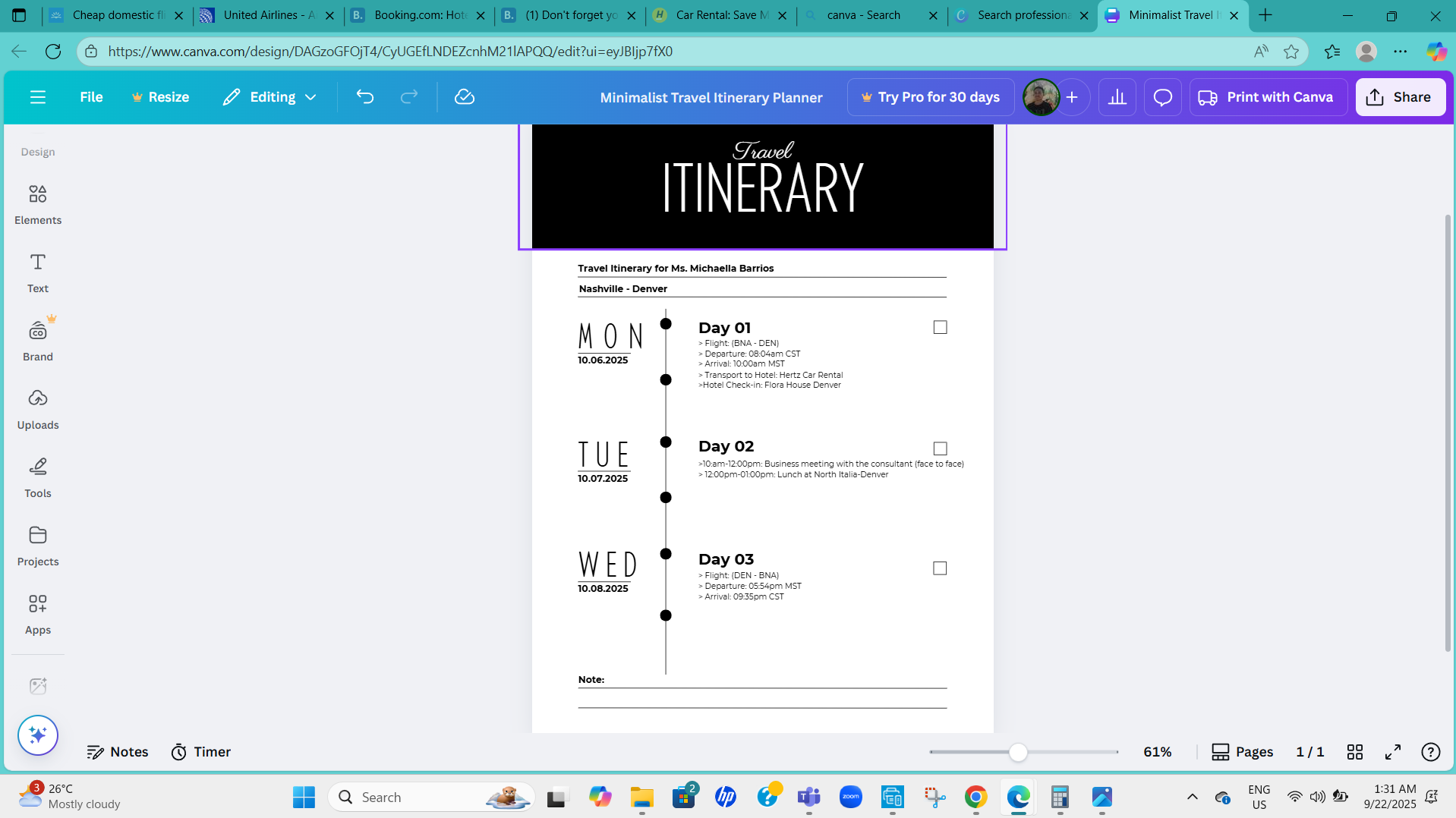Open the Timer tool
Viewport: 1456px width, 818px height.
pos(201,752)
